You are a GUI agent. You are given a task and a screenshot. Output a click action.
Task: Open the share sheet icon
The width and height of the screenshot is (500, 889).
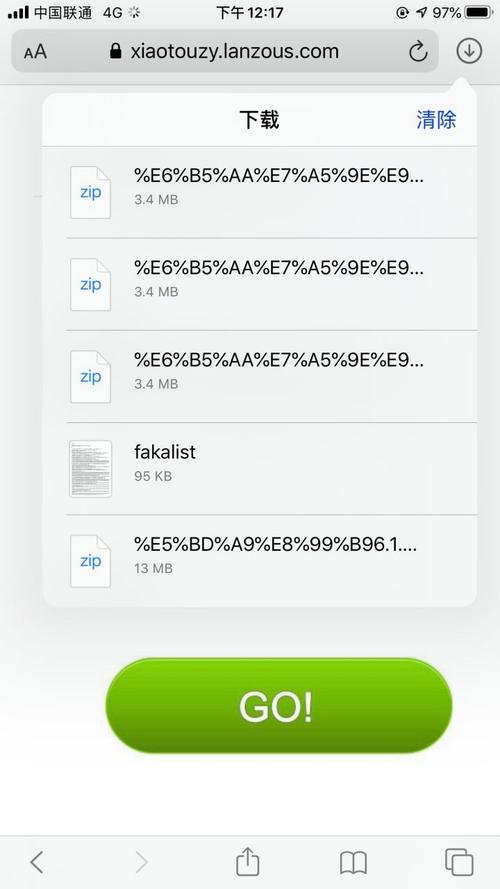[x=247, y=862]
